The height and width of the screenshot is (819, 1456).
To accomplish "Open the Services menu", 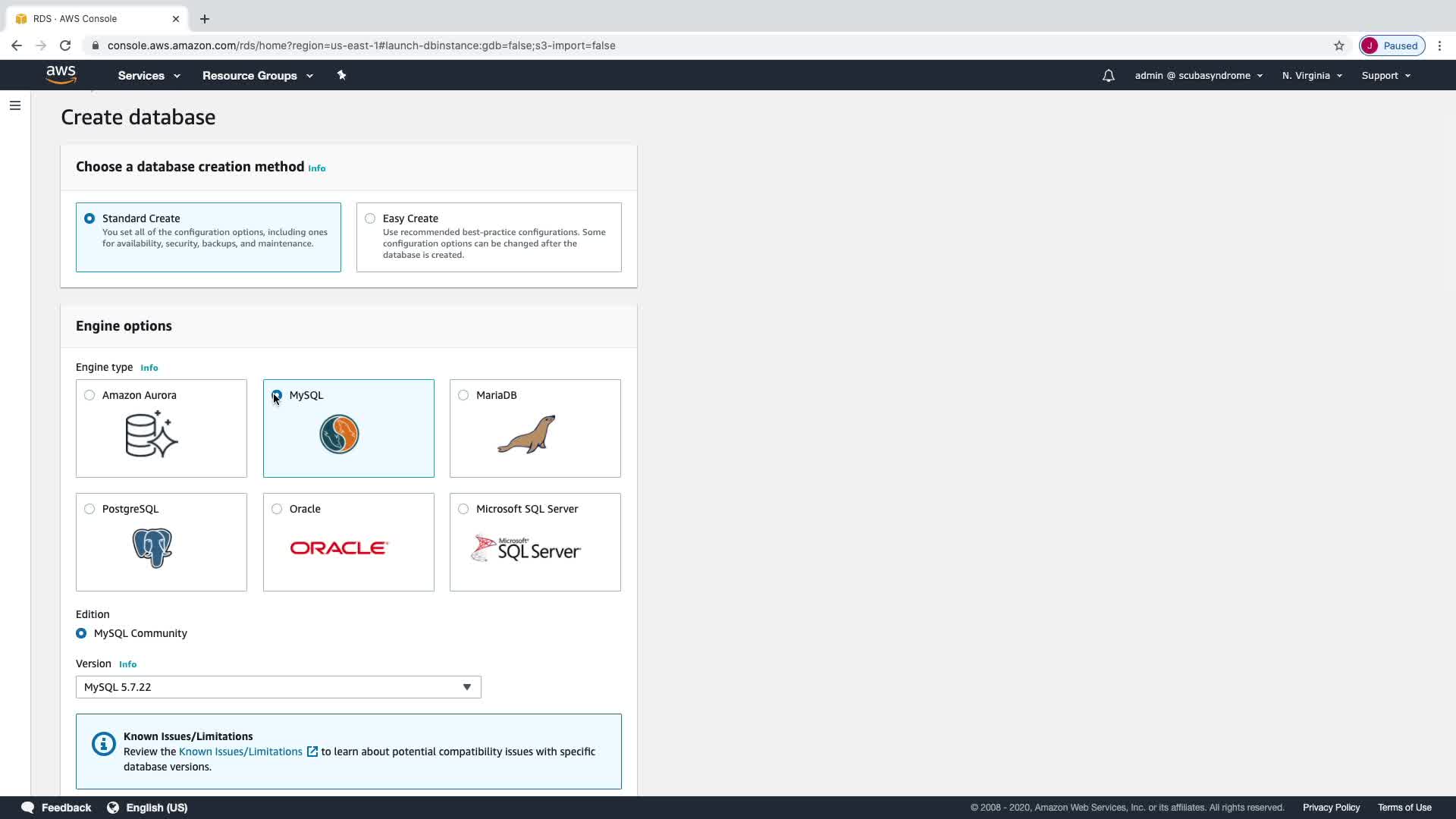I will tap(149, 76).
